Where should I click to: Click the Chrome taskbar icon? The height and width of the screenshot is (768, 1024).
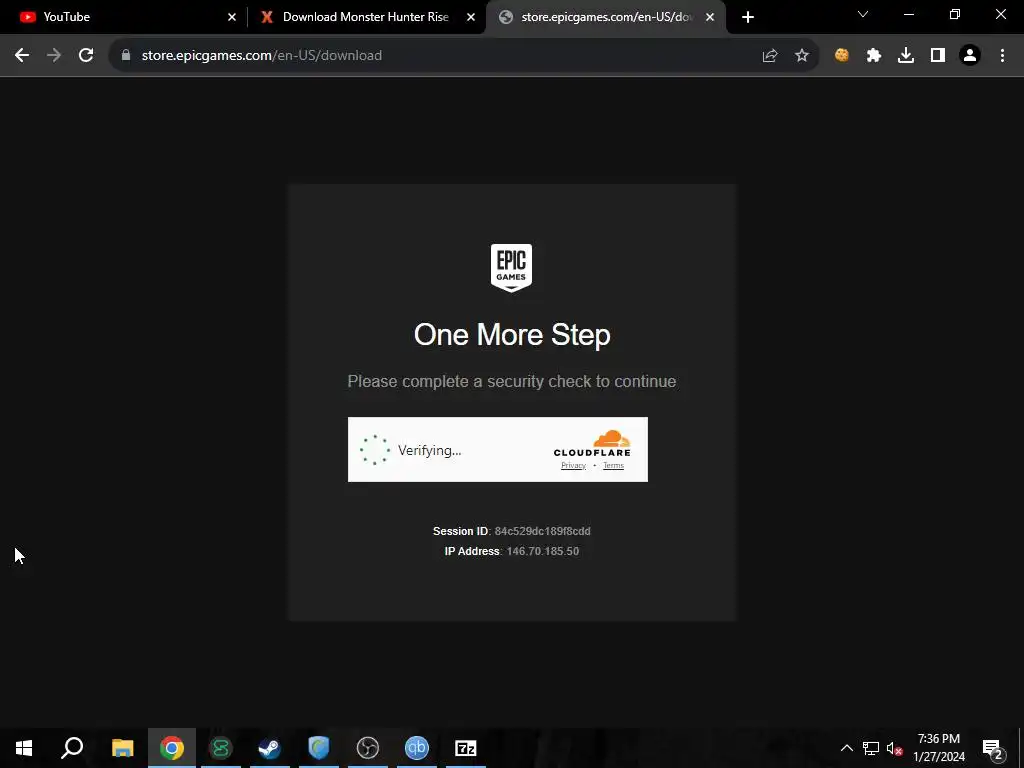click(x=172, y=748)
